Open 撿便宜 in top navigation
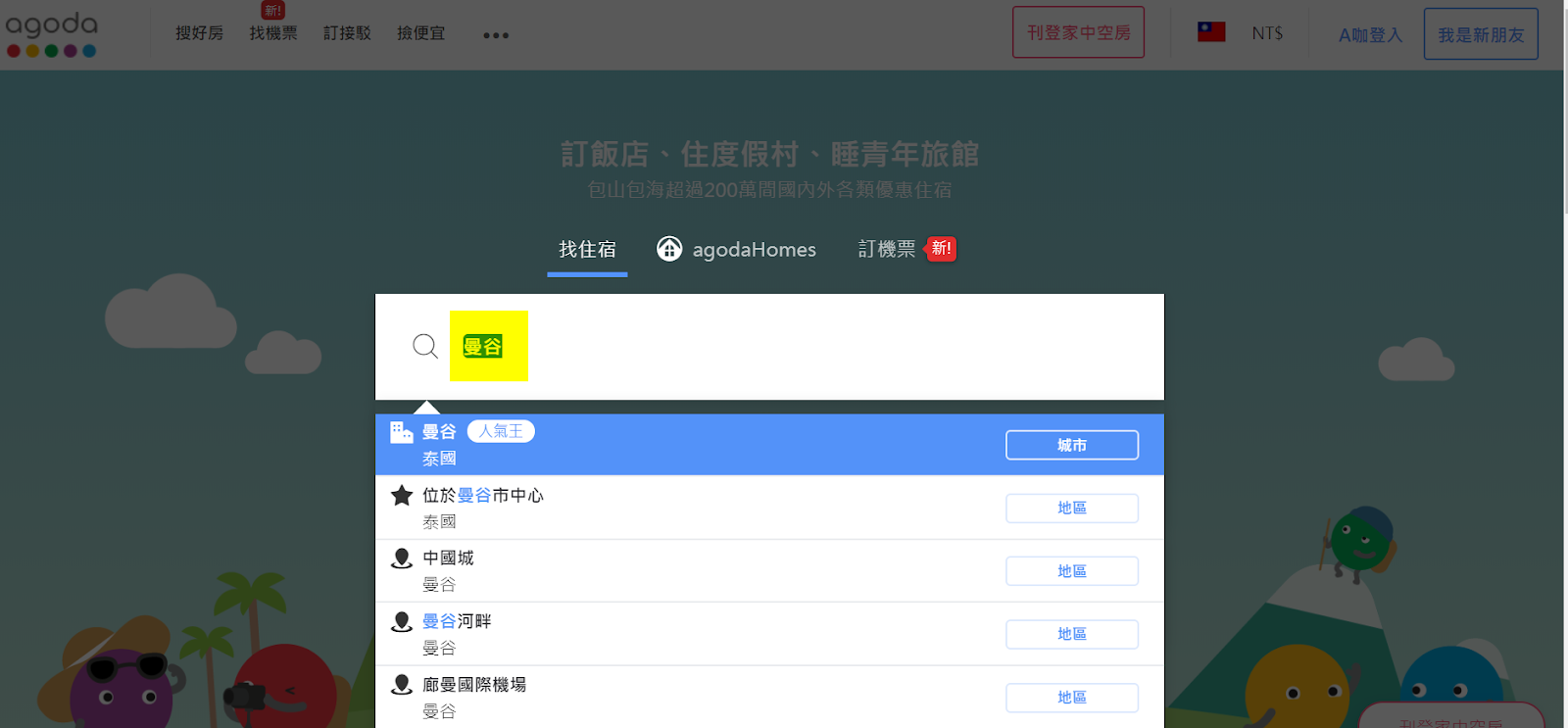 [421, 33]
